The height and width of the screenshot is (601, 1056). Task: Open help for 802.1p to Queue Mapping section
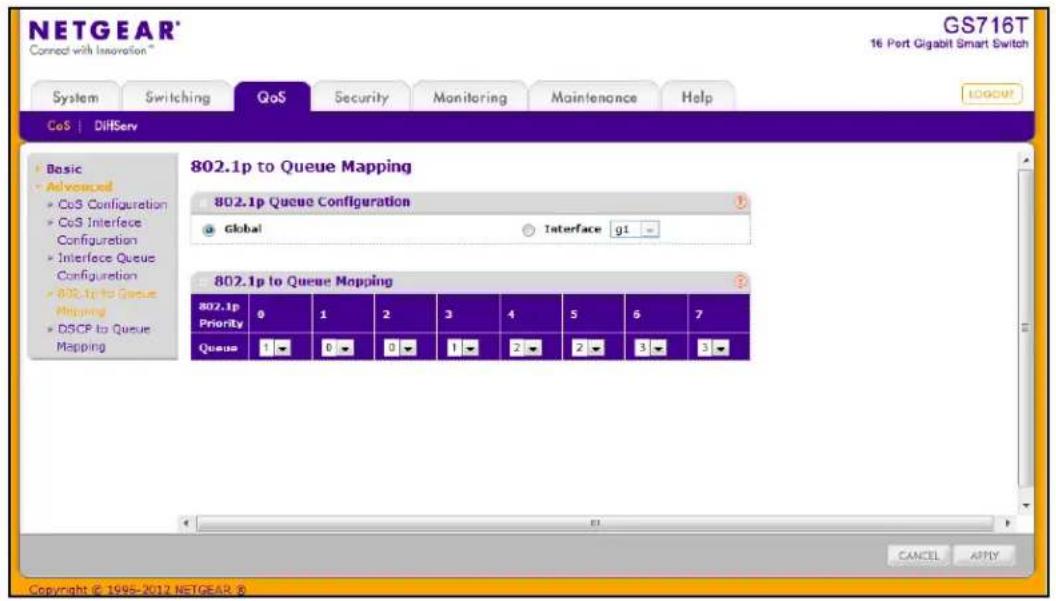pyautogui.click(x=740, y=282)
